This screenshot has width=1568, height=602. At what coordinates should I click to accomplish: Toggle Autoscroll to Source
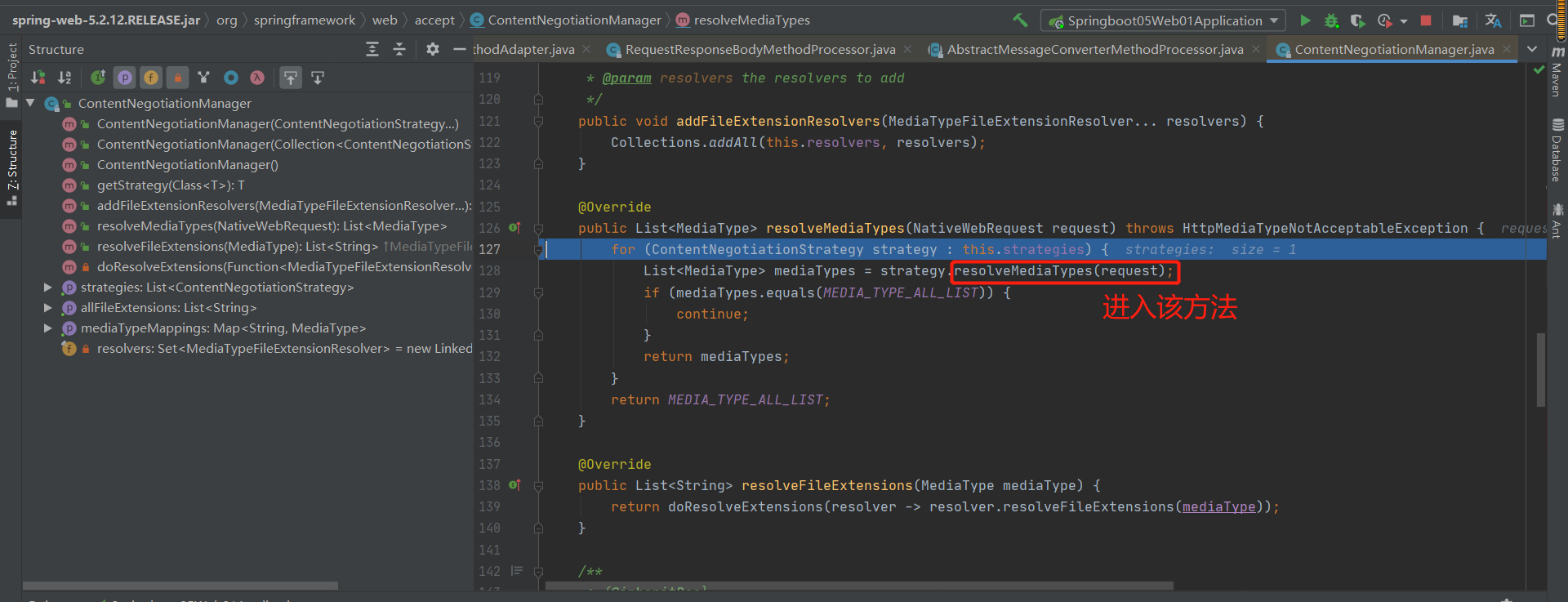click(x=291, y=78)
